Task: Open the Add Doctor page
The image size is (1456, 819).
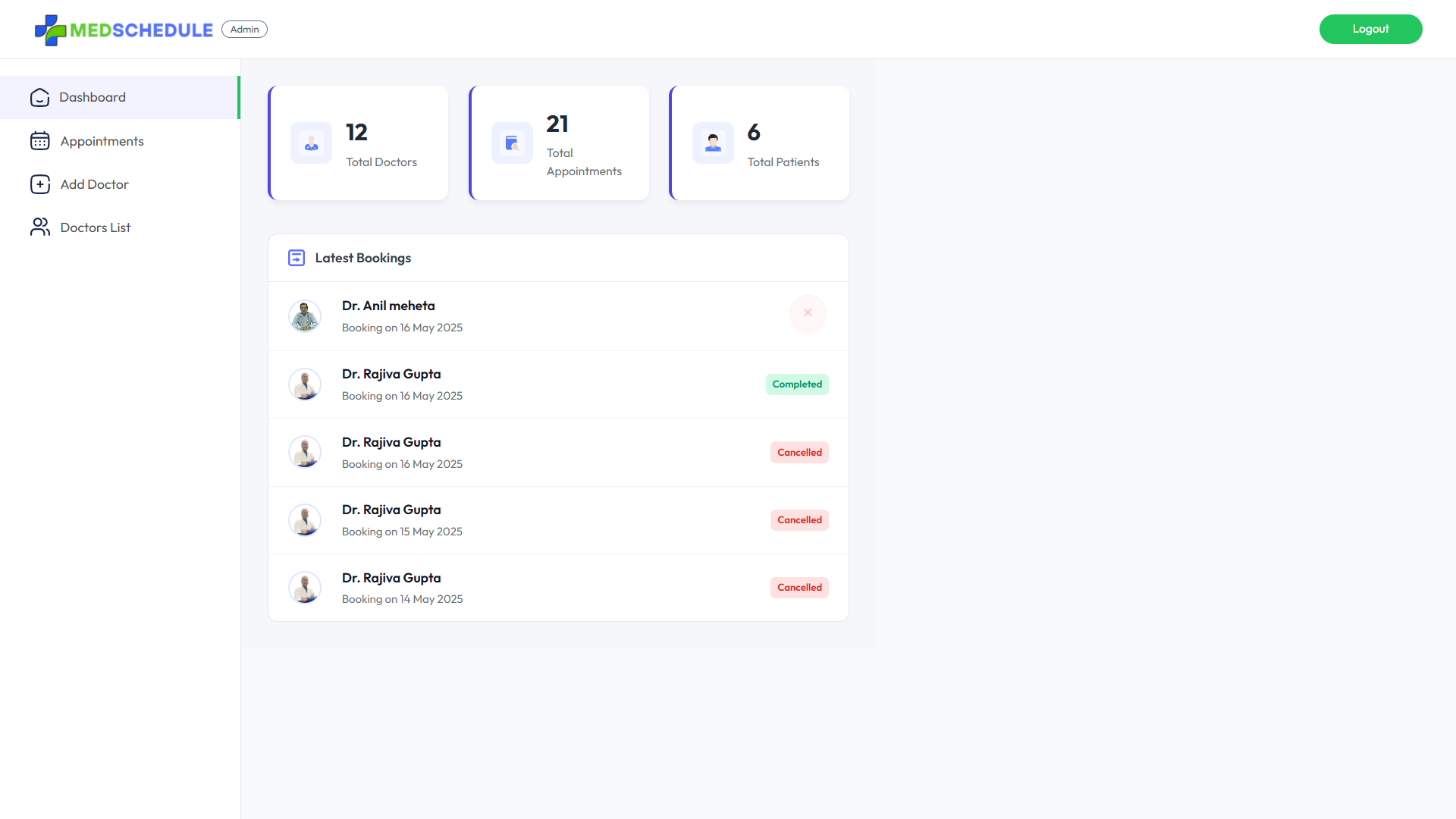Action: point(95,184)
